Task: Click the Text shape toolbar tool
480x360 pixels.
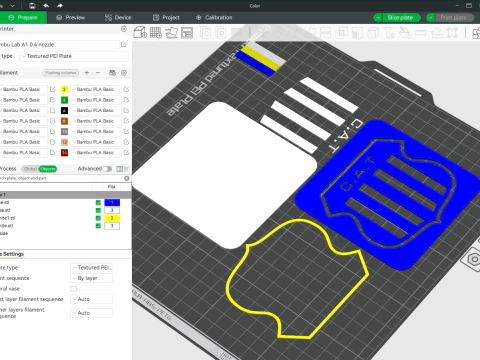Action: 389,33
